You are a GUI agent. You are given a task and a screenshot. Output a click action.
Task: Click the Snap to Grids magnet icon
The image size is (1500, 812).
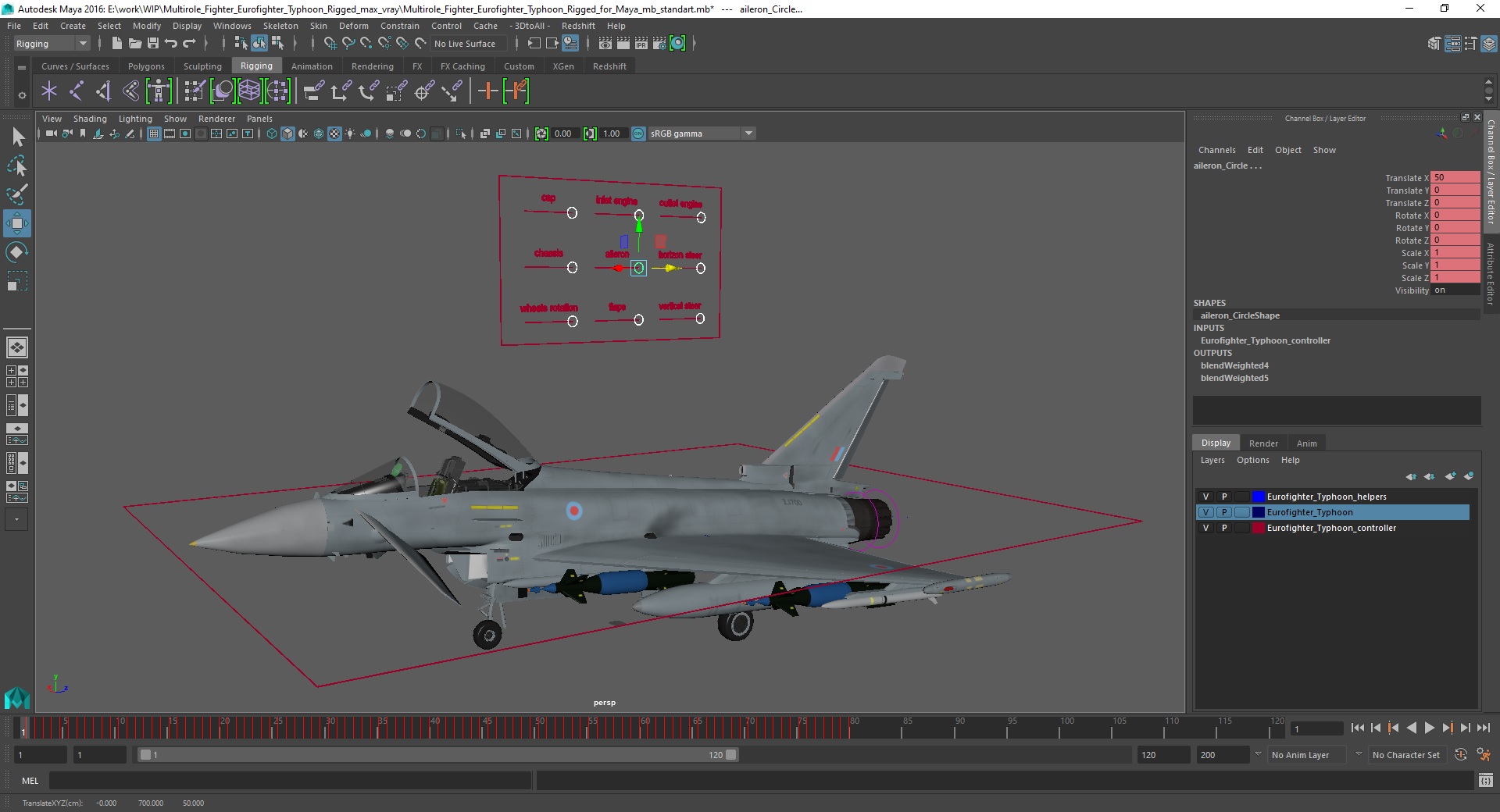(x=330, y=44)
